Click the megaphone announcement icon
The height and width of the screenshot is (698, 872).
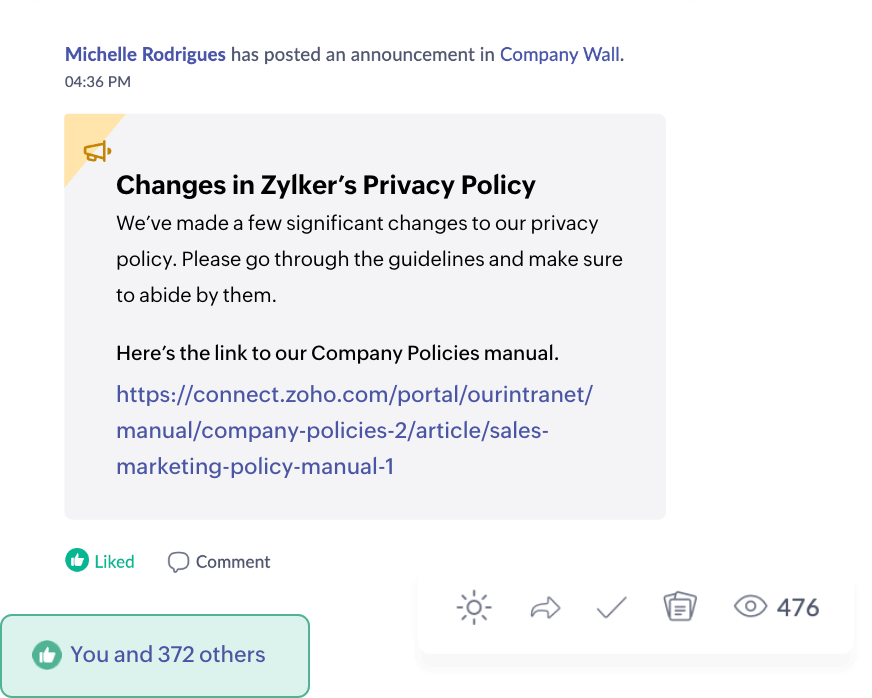coord(97,151)
